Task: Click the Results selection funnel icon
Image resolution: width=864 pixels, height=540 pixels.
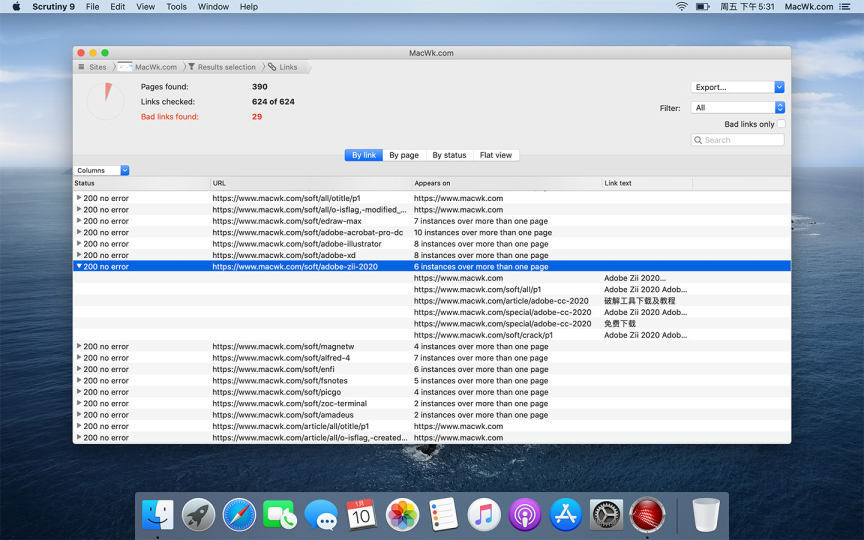Action: point(191,67)
